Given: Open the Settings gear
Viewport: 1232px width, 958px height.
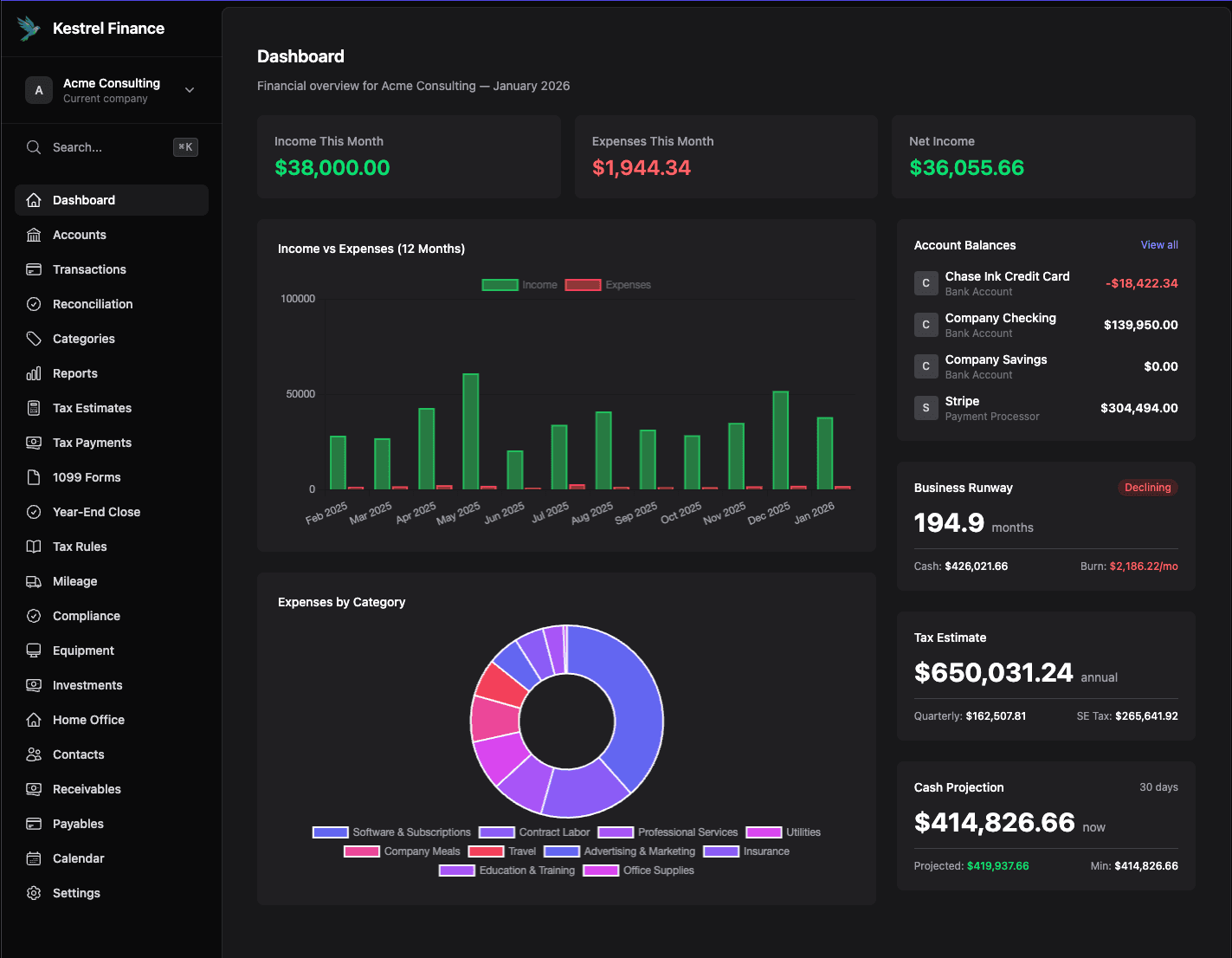Looking at the screenshot, I should point(34,892).
